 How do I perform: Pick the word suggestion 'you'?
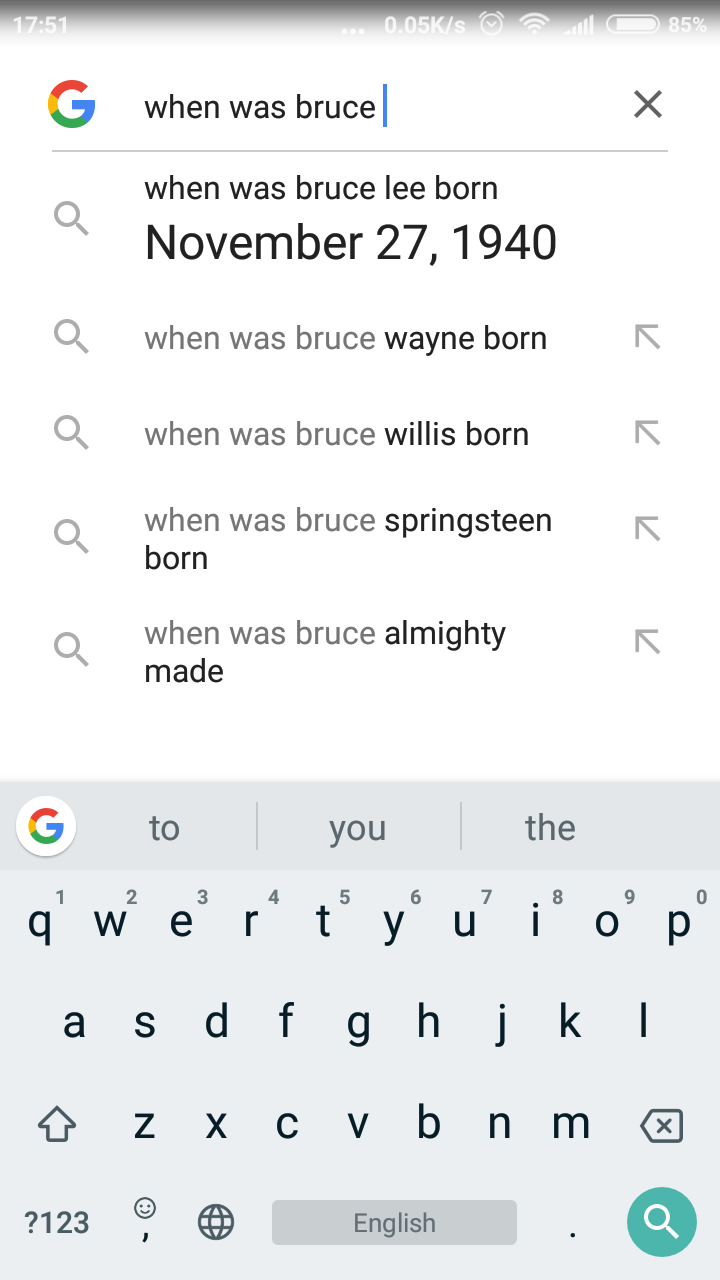tap(358, 828)
